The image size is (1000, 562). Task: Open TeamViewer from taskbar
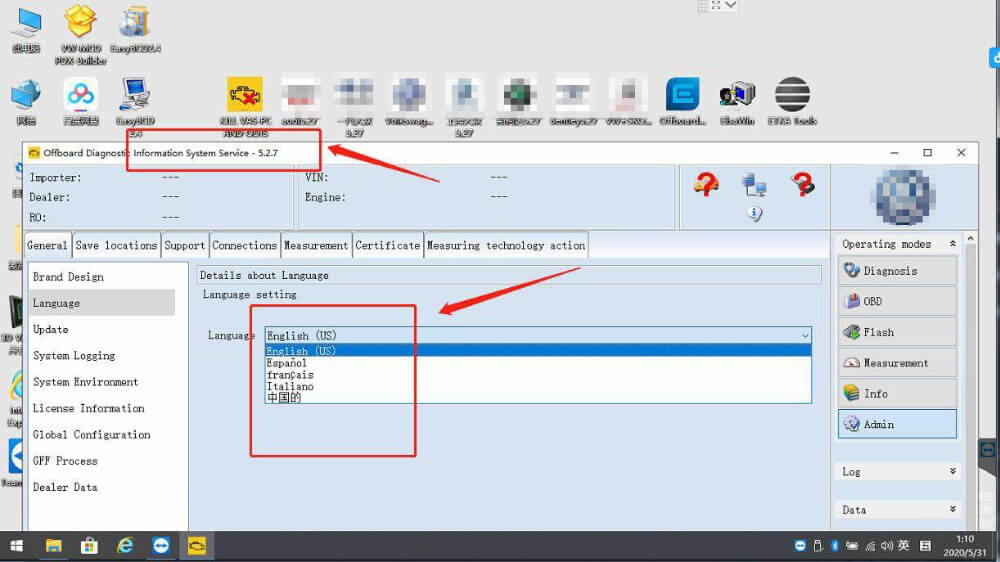pyautogui.click(x=161, y=546)
